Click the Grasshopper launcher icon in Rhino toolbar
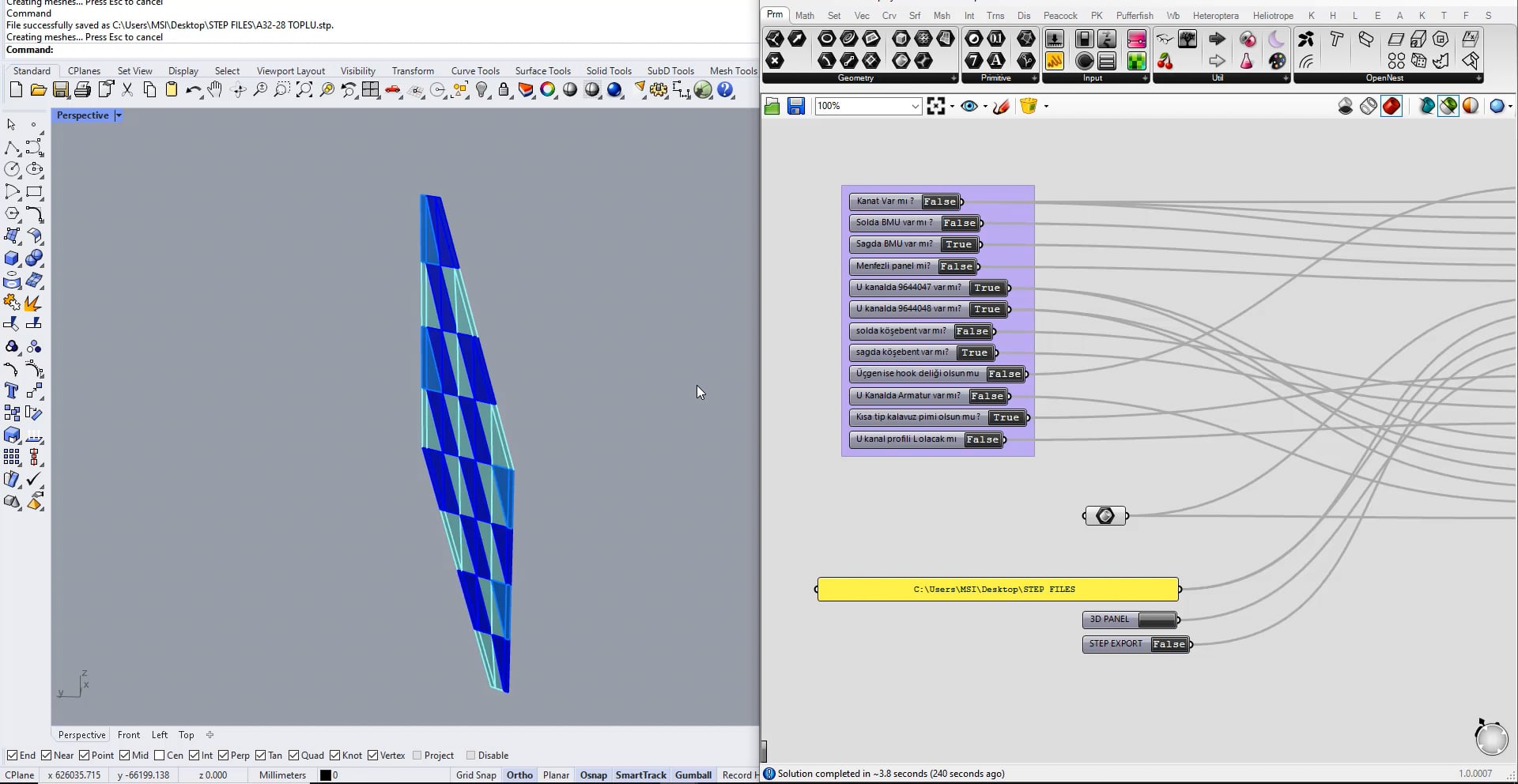This screenshot has height=784, width=1518. tap(703, 90)
